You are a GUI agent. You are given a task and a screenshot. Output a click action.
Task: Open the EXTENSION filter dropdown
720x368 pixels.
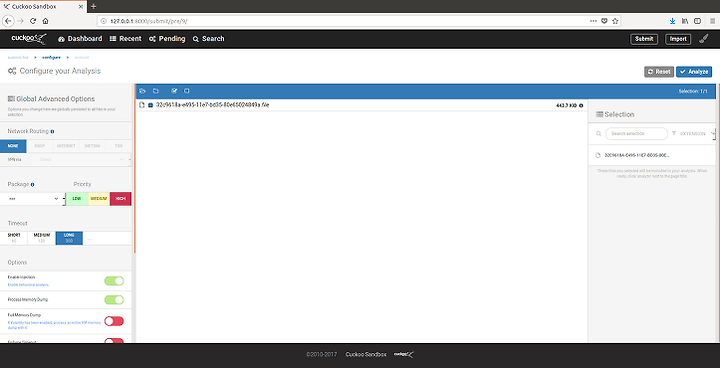click(x=697, y=134)
